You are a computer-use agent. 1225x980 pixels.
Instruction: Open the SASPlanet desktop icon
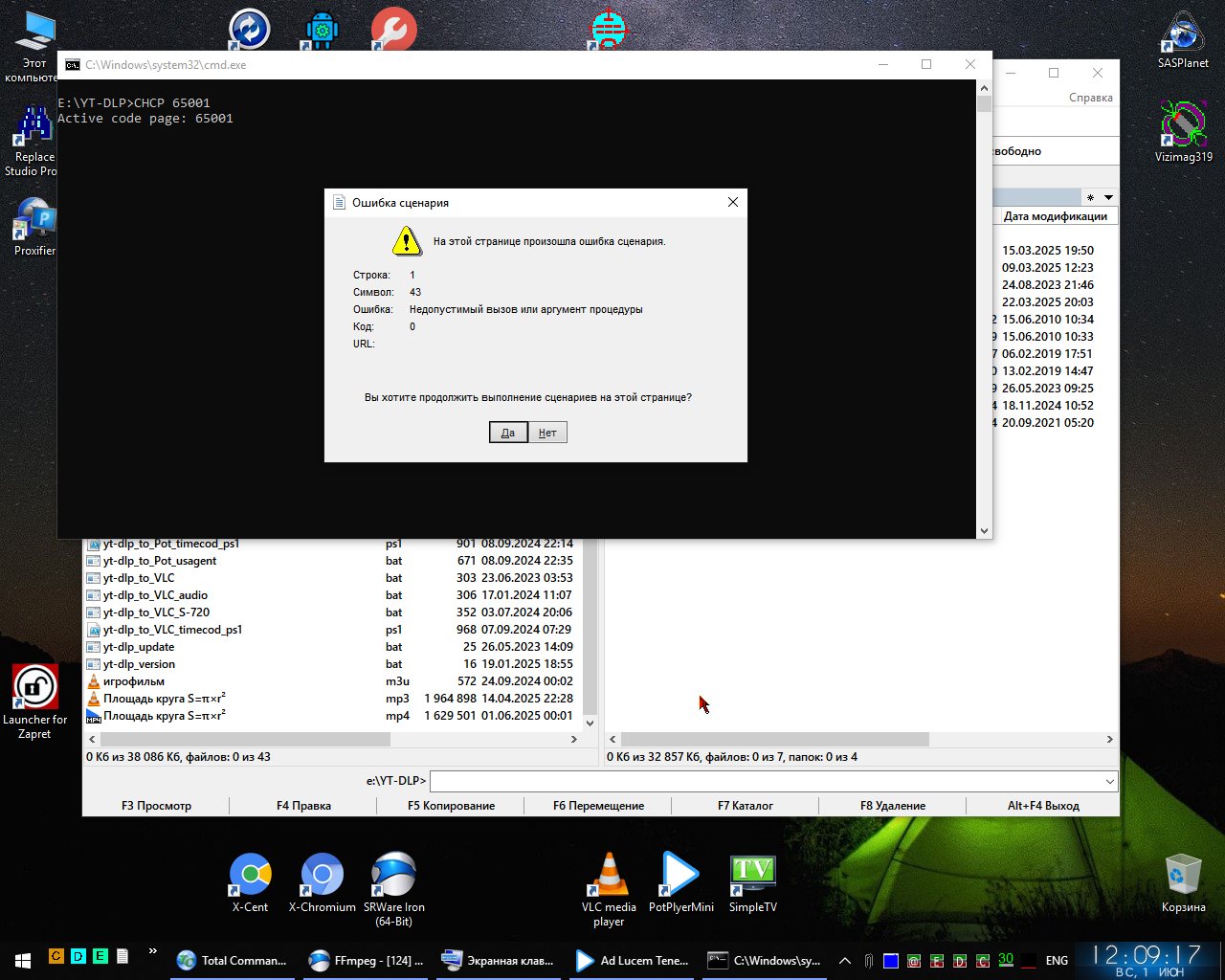(1183, 34)
